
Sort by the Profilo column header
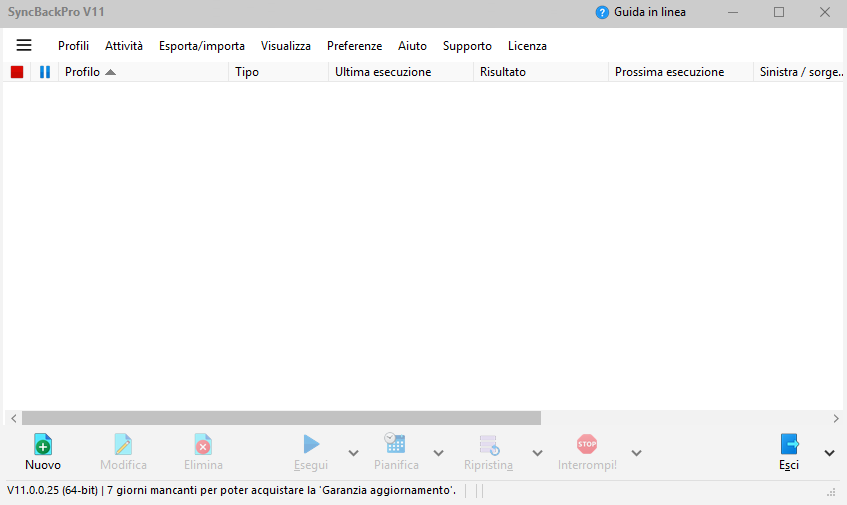[x=143, y=72]
